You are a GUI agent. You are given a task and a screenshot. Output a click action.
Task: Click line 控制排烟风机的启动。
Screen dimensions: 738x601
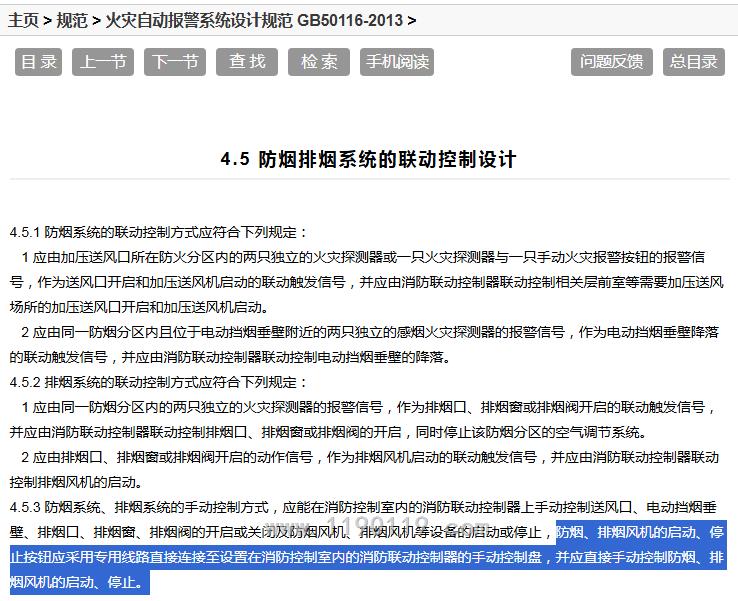coord(76,482)
